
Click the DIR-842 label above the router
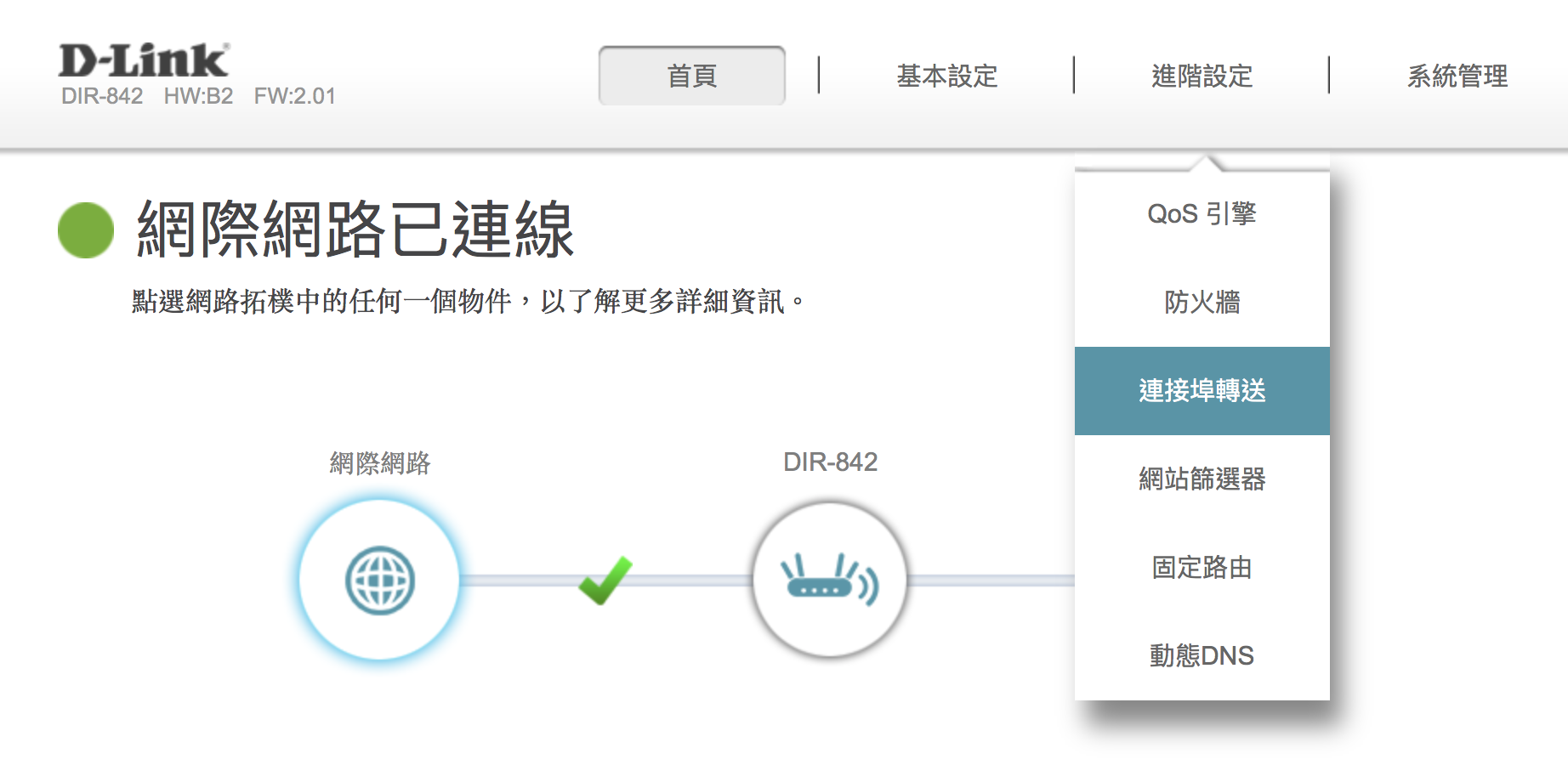click(830, 462)
